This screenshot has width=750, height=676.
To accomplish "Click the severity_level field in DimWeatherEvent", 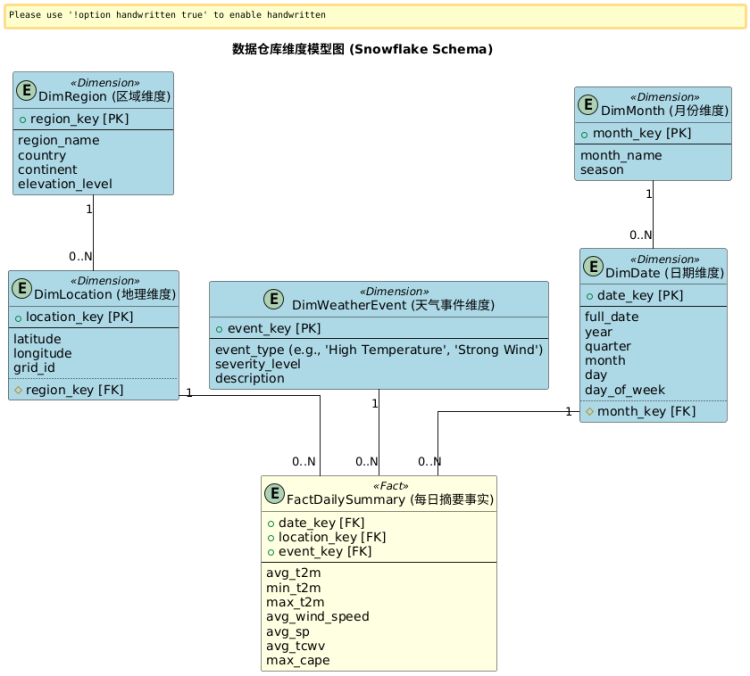I will tap(257, 364).
